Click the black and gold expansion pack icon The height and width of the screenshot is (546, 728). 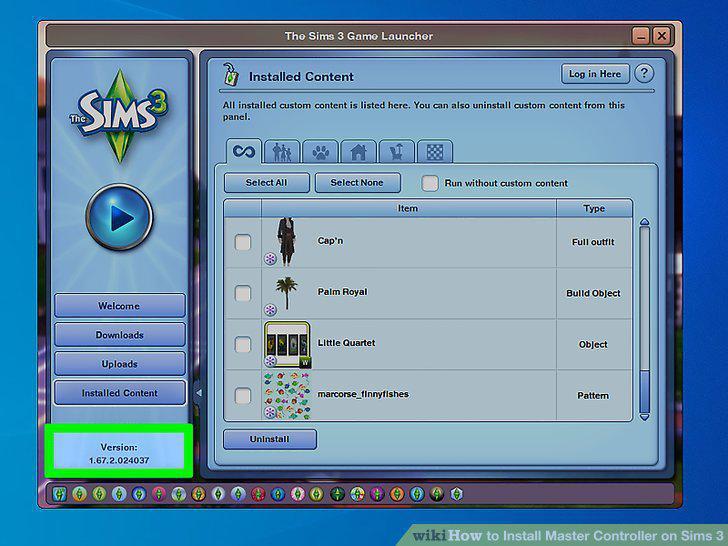[x=436, y=494]
